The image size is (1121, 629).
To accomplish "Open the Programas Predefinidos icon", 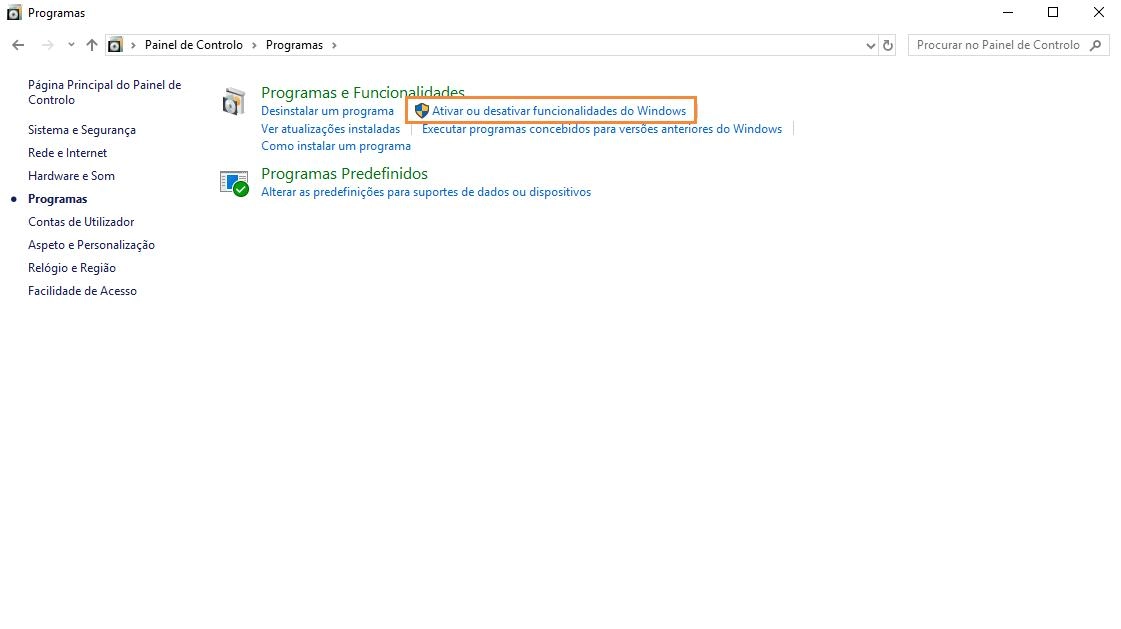I will (233, 182).
